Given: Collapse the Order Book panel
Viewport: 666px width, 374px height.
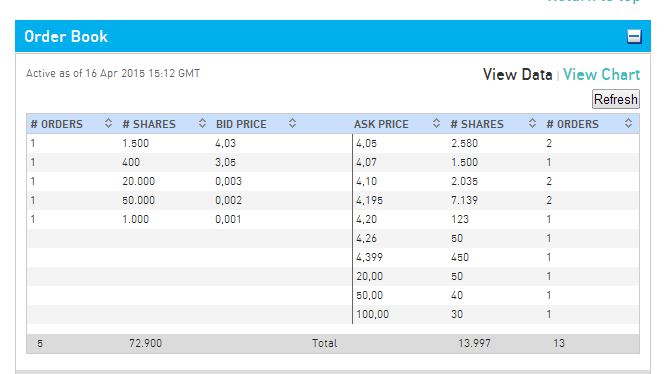Looking at the screenshot, I should pyautogui.click(x=634, y=37).
